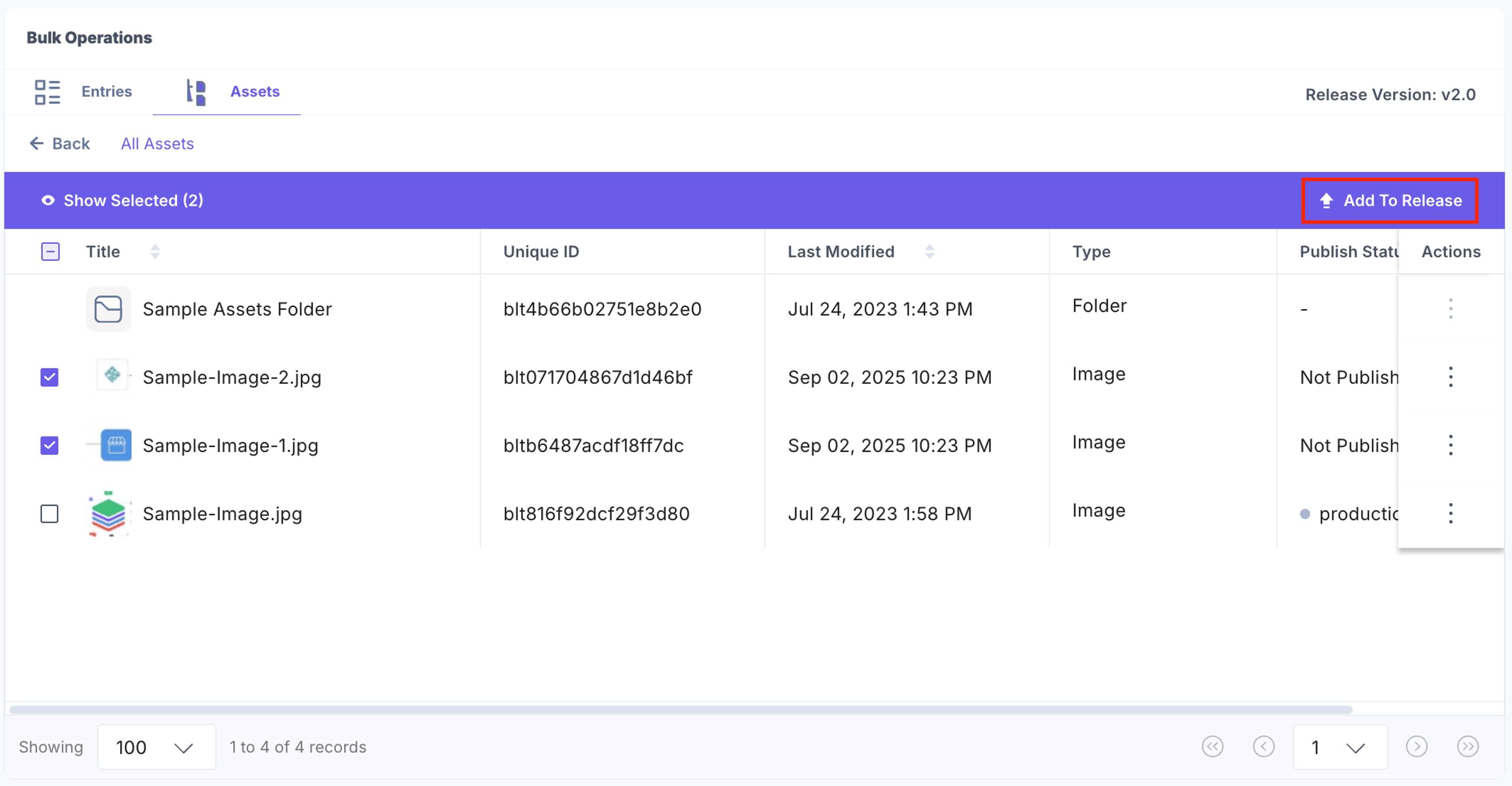The image size is (1512, 786).
Task: Sort the table by Last Modified
Action: (929, 252)
